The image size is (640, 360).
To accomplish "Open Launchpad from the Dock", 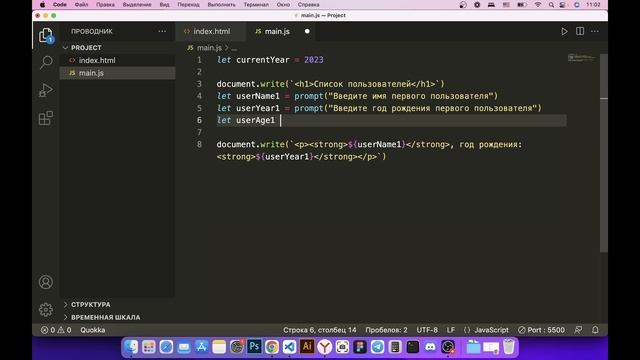I will point(149,347).
